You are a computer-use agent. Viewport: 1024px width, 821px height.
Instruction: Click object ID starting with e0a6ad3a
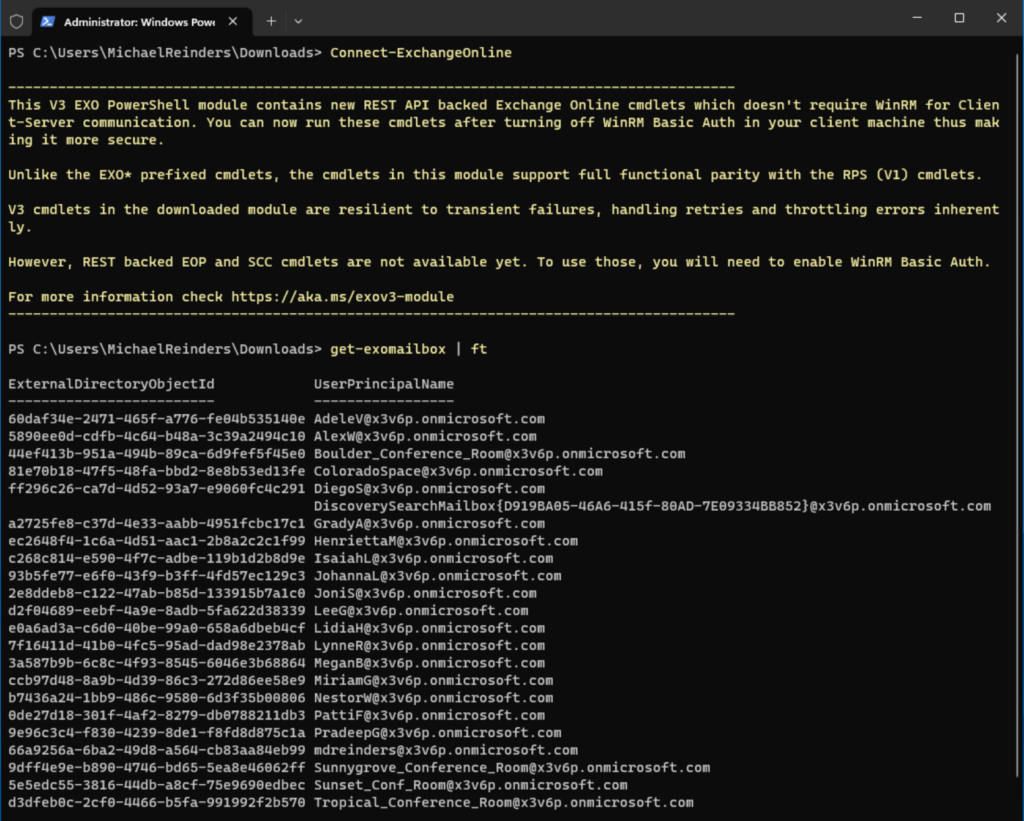pyautogui.click(x=157, y=628)
